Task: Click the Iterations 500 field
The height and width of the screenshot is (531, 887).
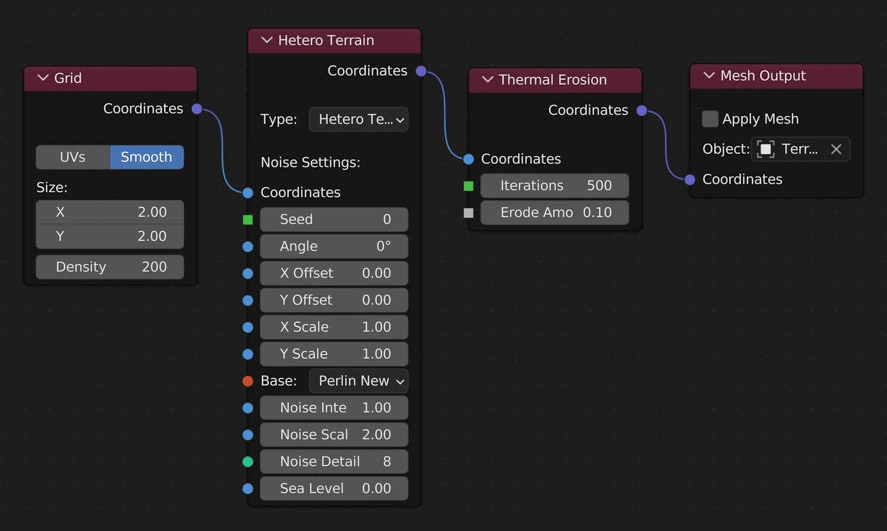Action: [554, 186]
